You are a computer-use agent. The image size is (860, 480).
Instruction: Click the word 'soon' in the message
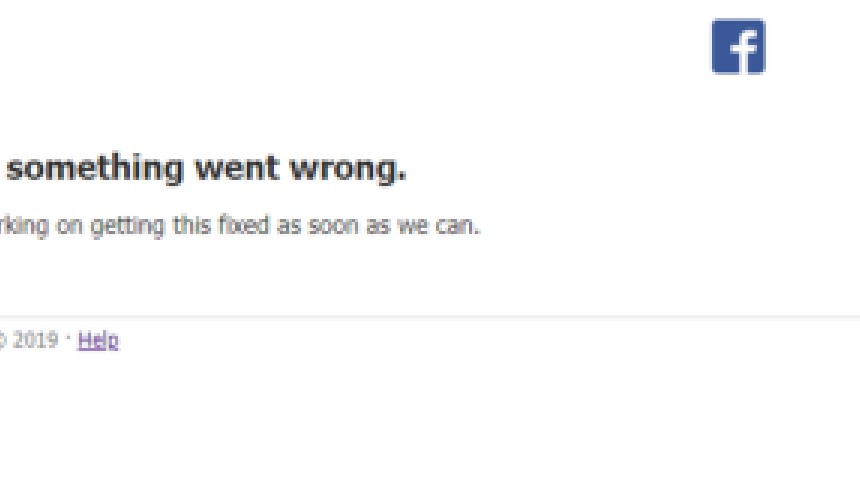333,226
